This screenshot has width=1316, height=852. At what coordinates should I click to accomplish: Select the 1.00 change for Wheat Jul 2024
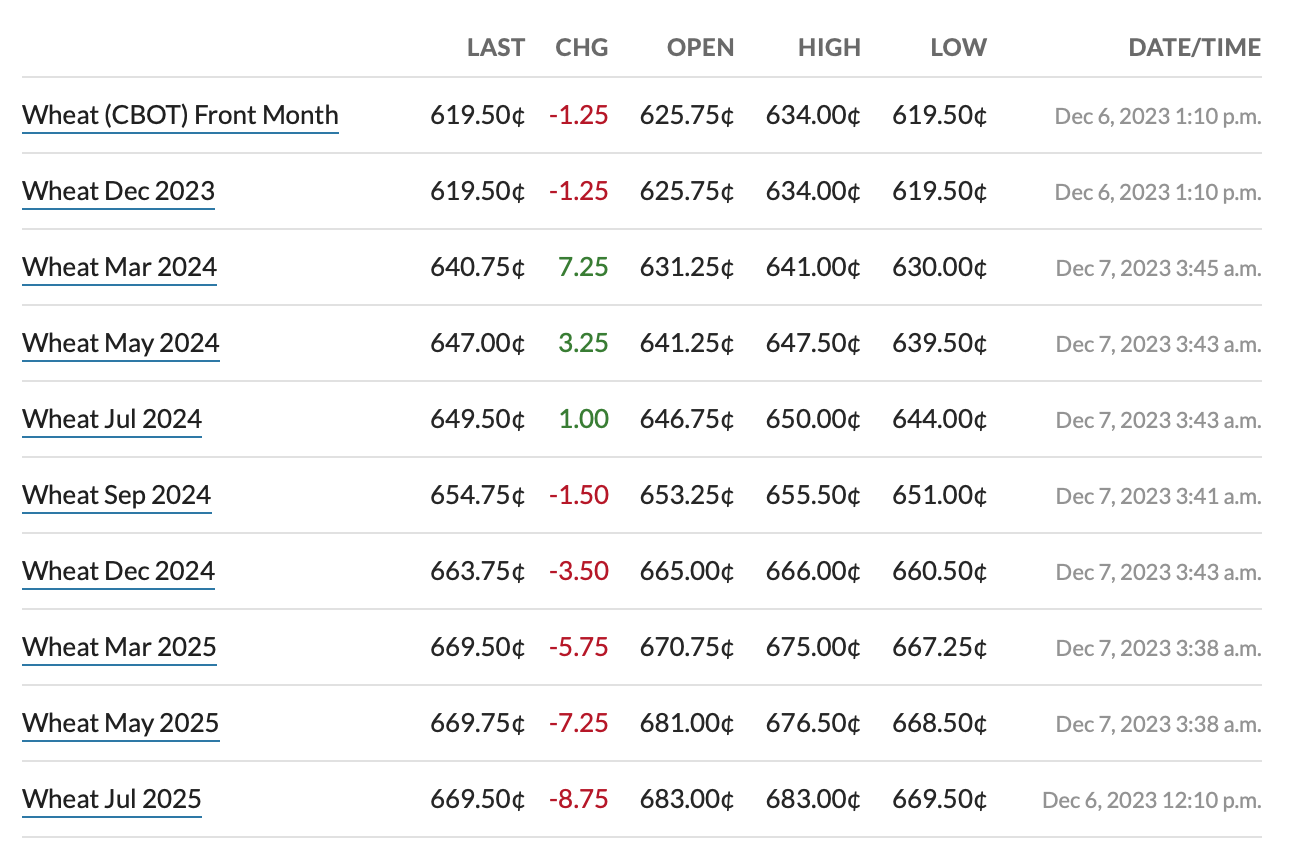[583, 420]
